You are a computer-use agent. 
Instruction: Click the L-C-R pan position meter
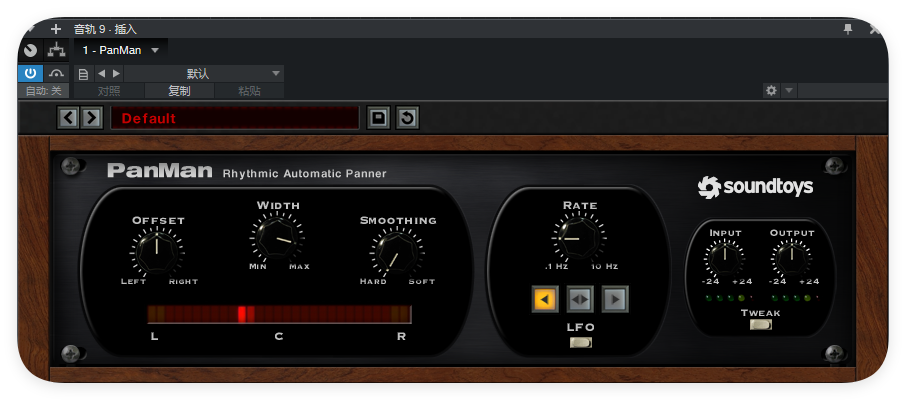(279, 314)
